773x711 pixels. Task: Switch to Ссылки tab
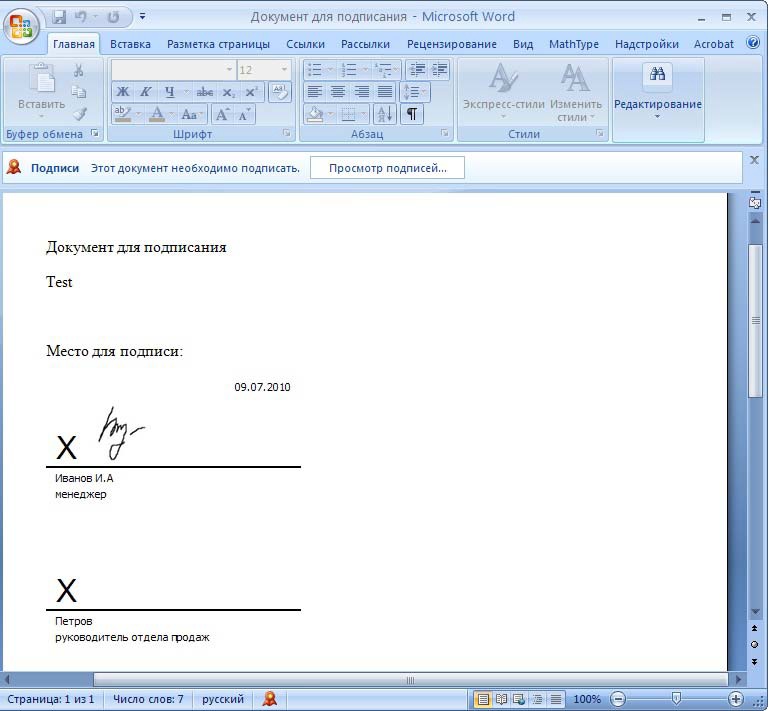(305, 44)
